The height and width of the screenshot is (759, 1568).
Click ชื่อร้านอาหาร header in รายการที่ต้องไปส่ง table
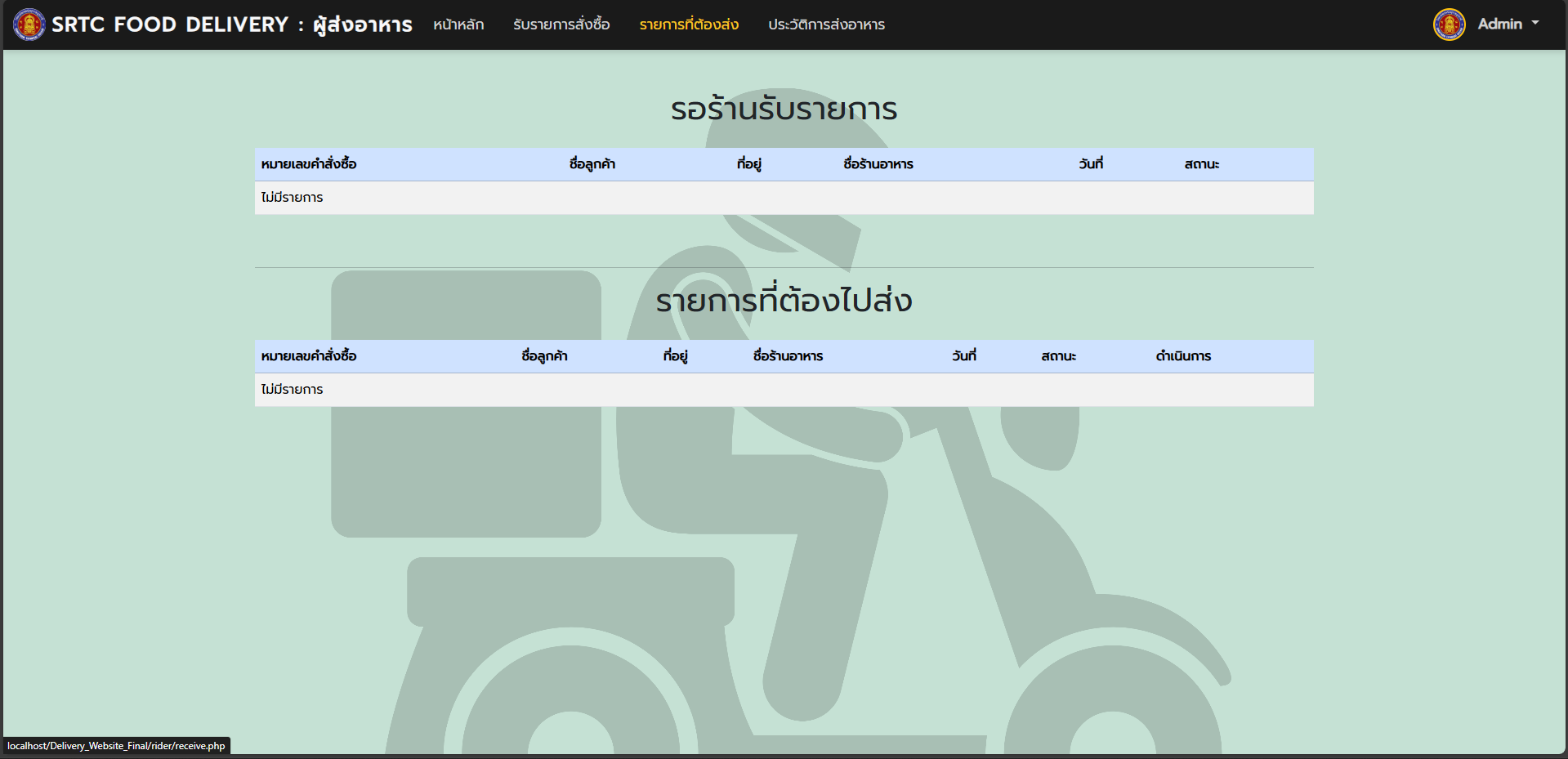[x=788, y=356]
